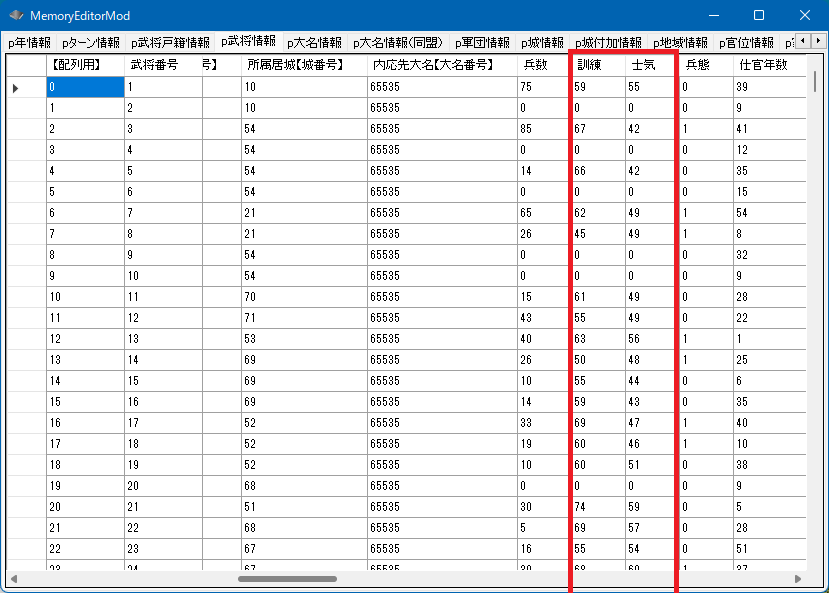Sort by the 仕官年数 column header
The image size is (829, 593).
coord(762,64)
